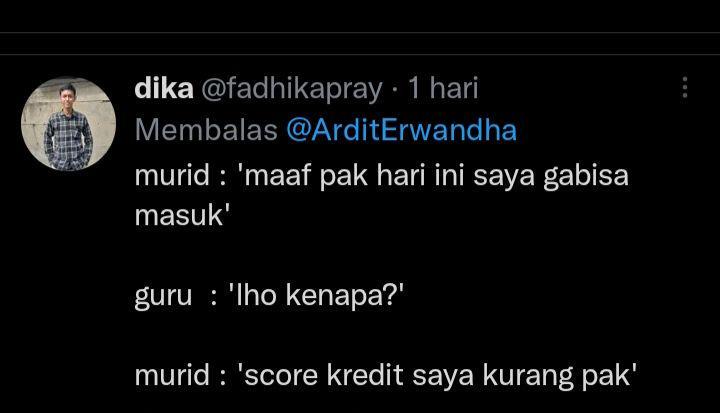Click the Membalas label
The image size is (720, 413).
206,130
